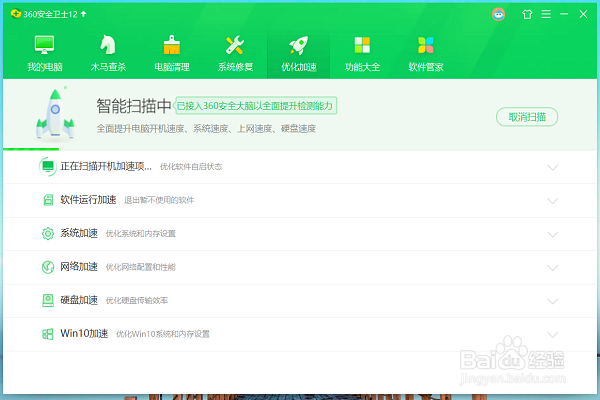600x400 pixels.
Task: Click the 智能扫描中 heading
Action: click(134, 106)
